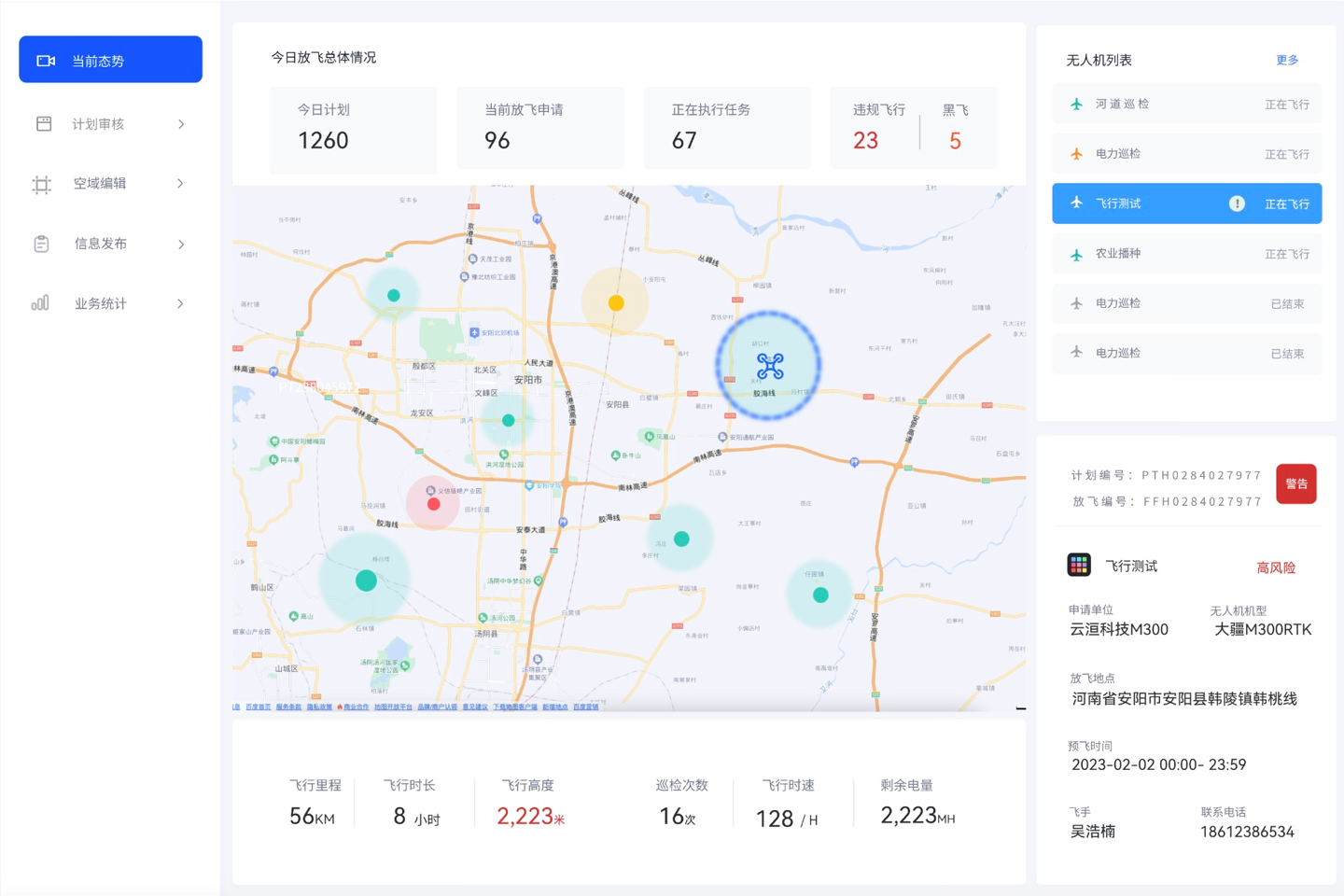Image resolution: width=1344 pixels, height=896 pixels.
Task: Click the orange plane icon for 电力巡检
Action: click(x=1077, y=154)
